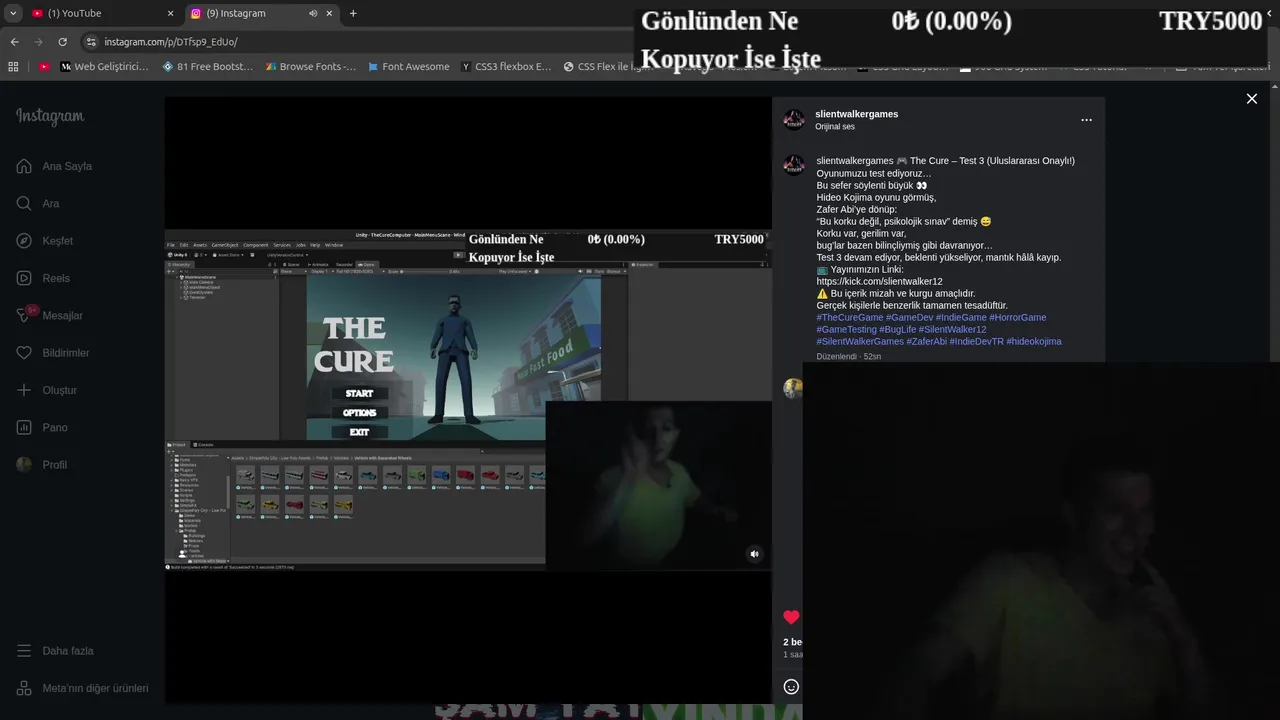Viewport: 1280px width, 720px height.
Task: Click the Düzenlendi · 52sn timestamp
Action: pyautogui.click(x=849, y=356)
